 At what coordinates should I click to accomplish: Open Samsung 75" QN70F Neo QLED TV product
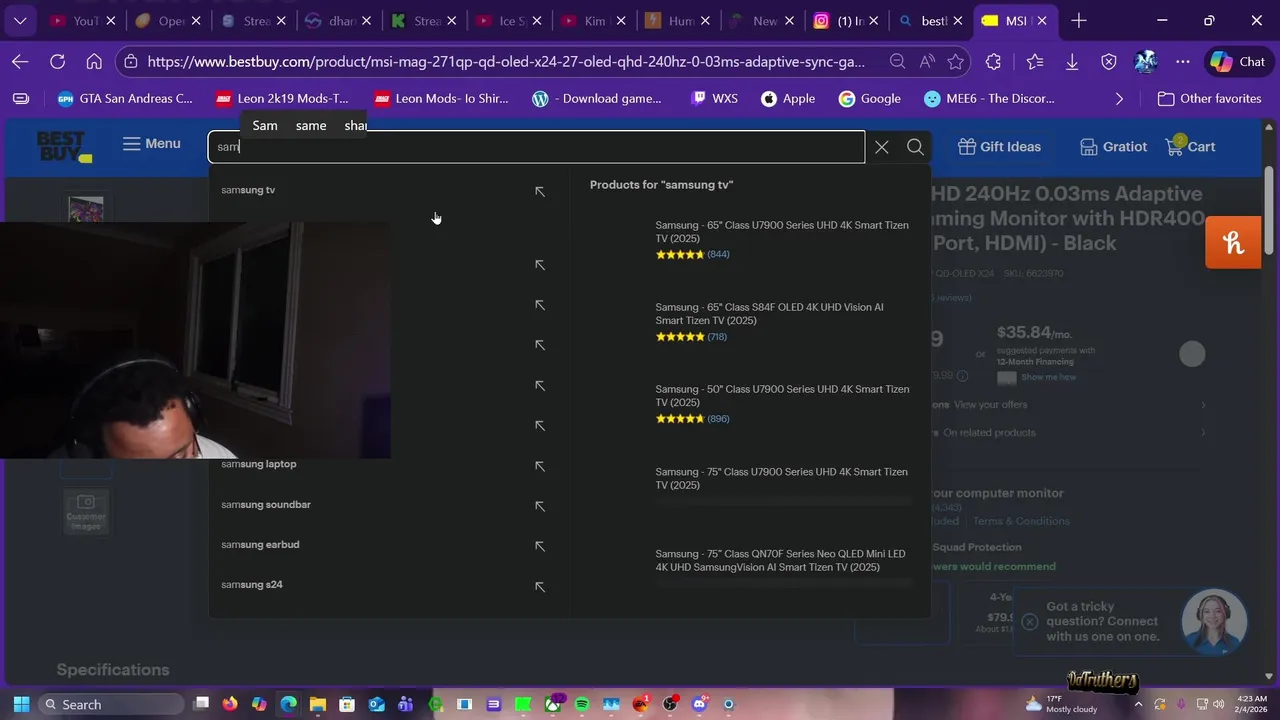[780, 560]
